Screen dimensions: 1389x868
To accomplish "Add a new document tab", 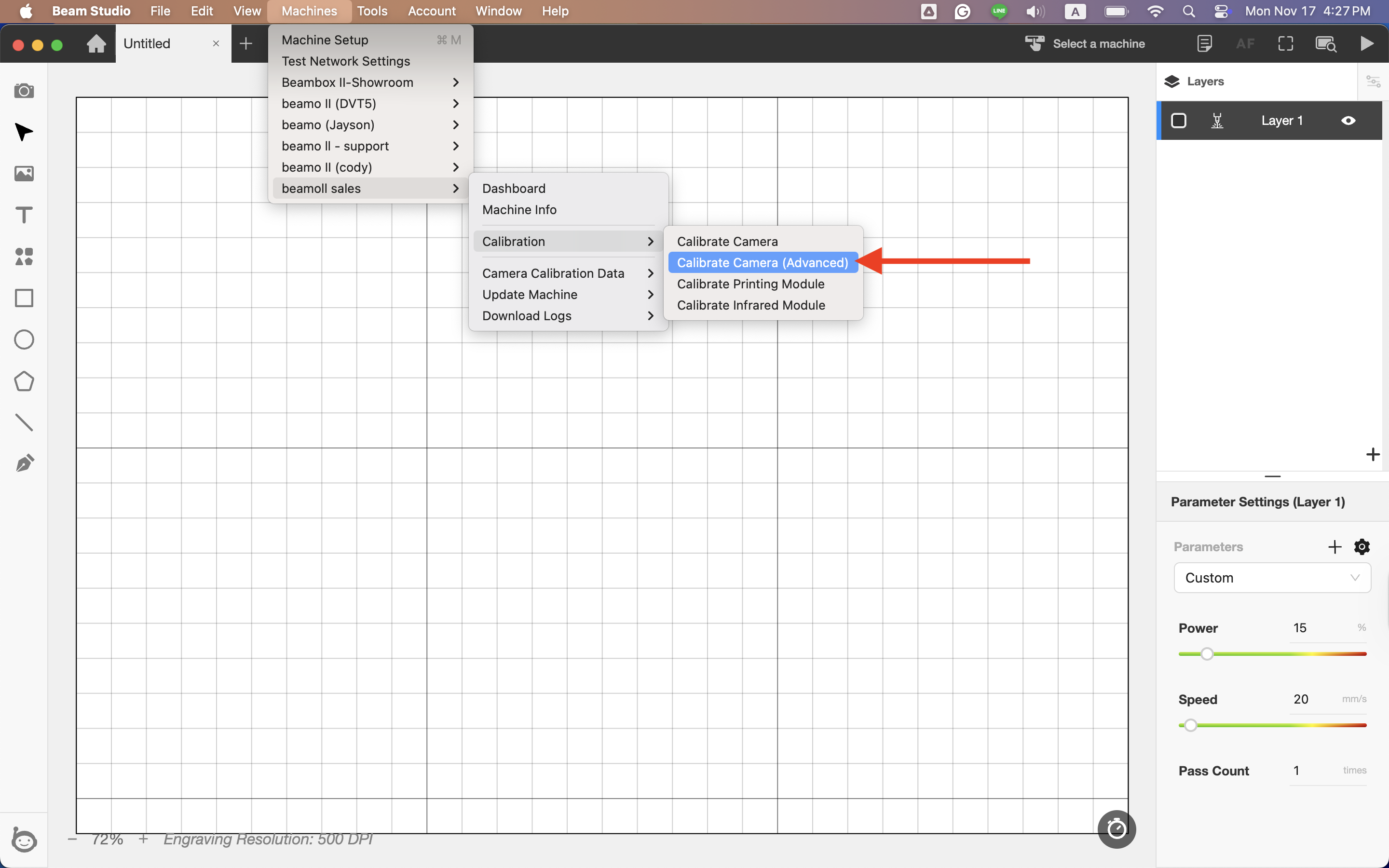I will [245, 43].
